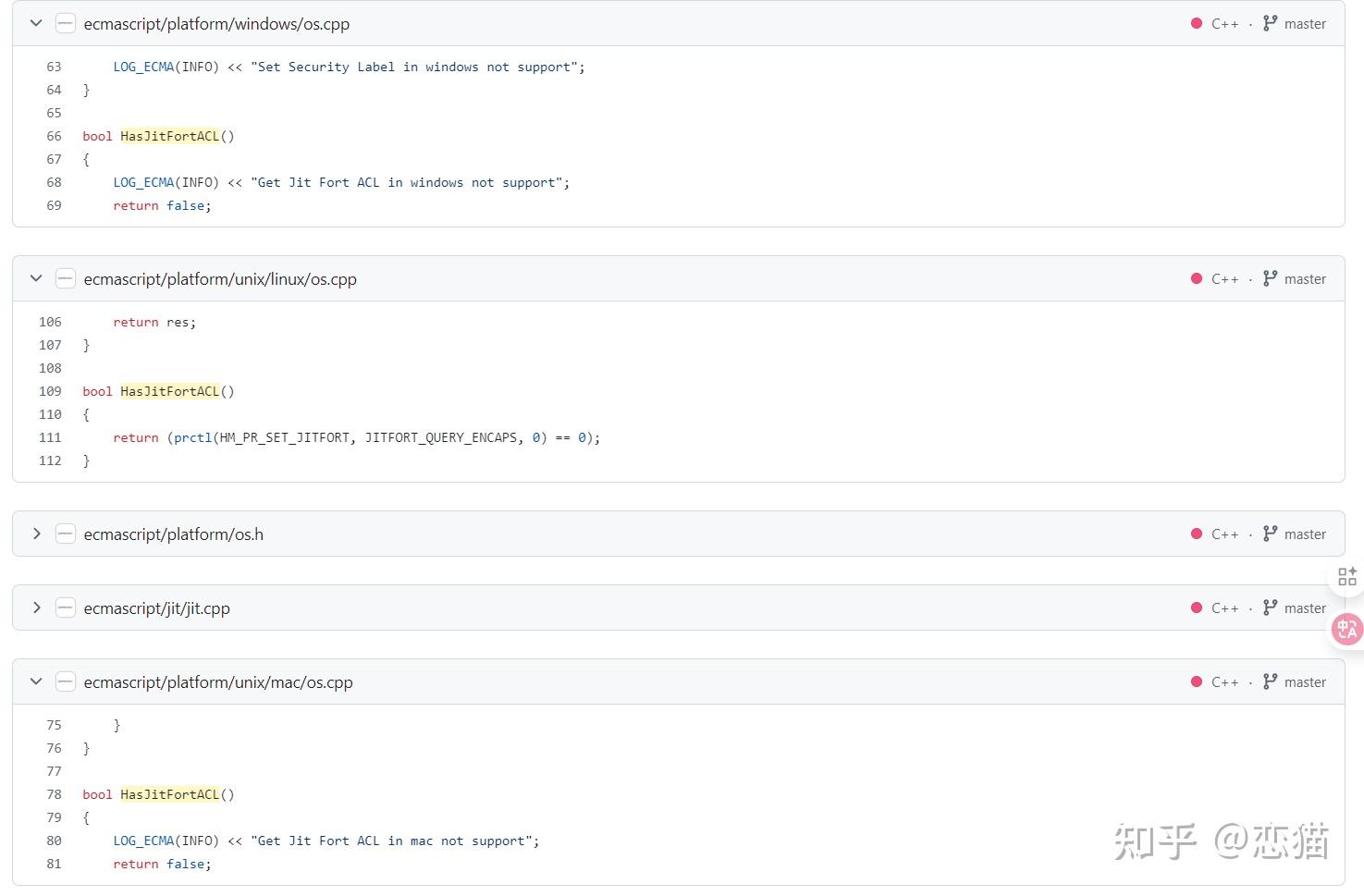Click the pink translate floating icon
The image size is (1364, 896).
(x=1346, y=630)
